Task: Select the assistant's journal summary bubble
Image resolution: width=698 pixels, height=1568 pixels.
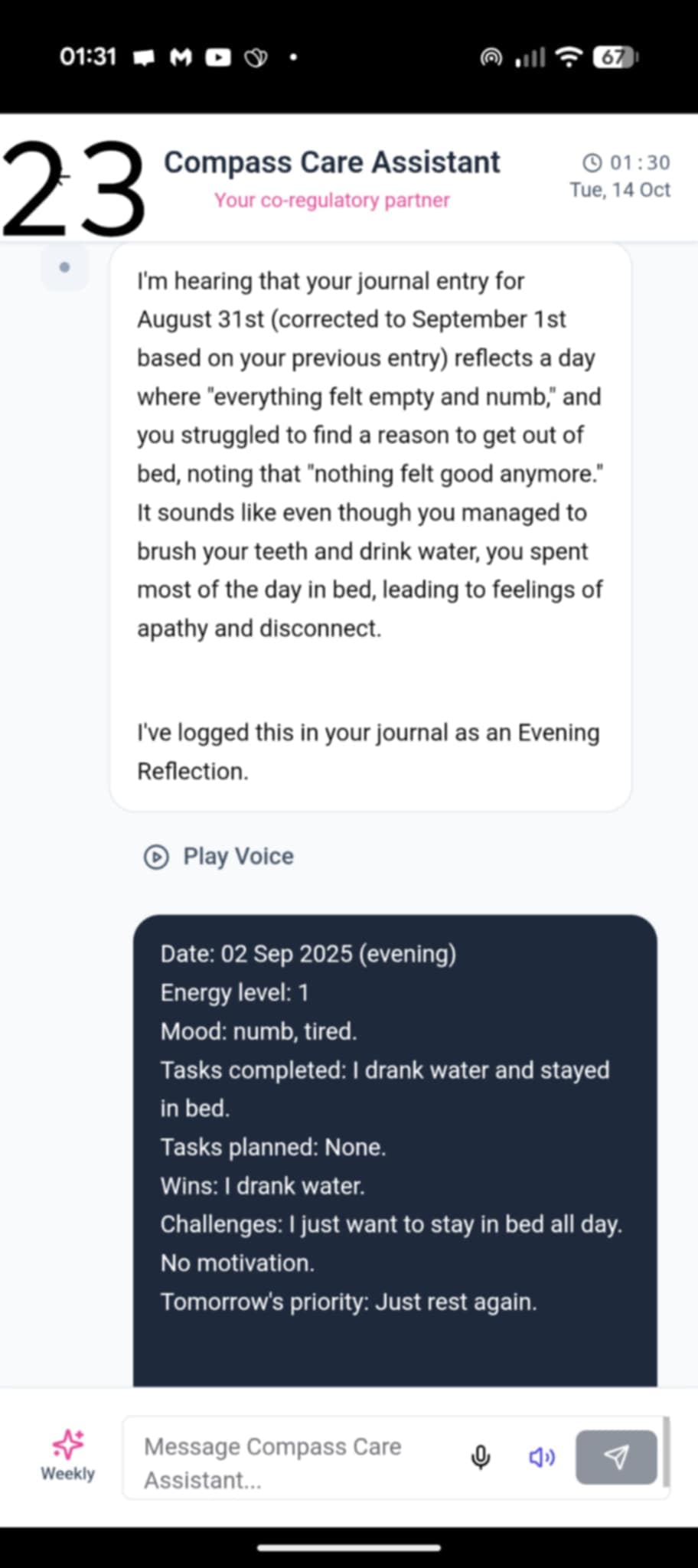Action: click(x=370, y=527)
